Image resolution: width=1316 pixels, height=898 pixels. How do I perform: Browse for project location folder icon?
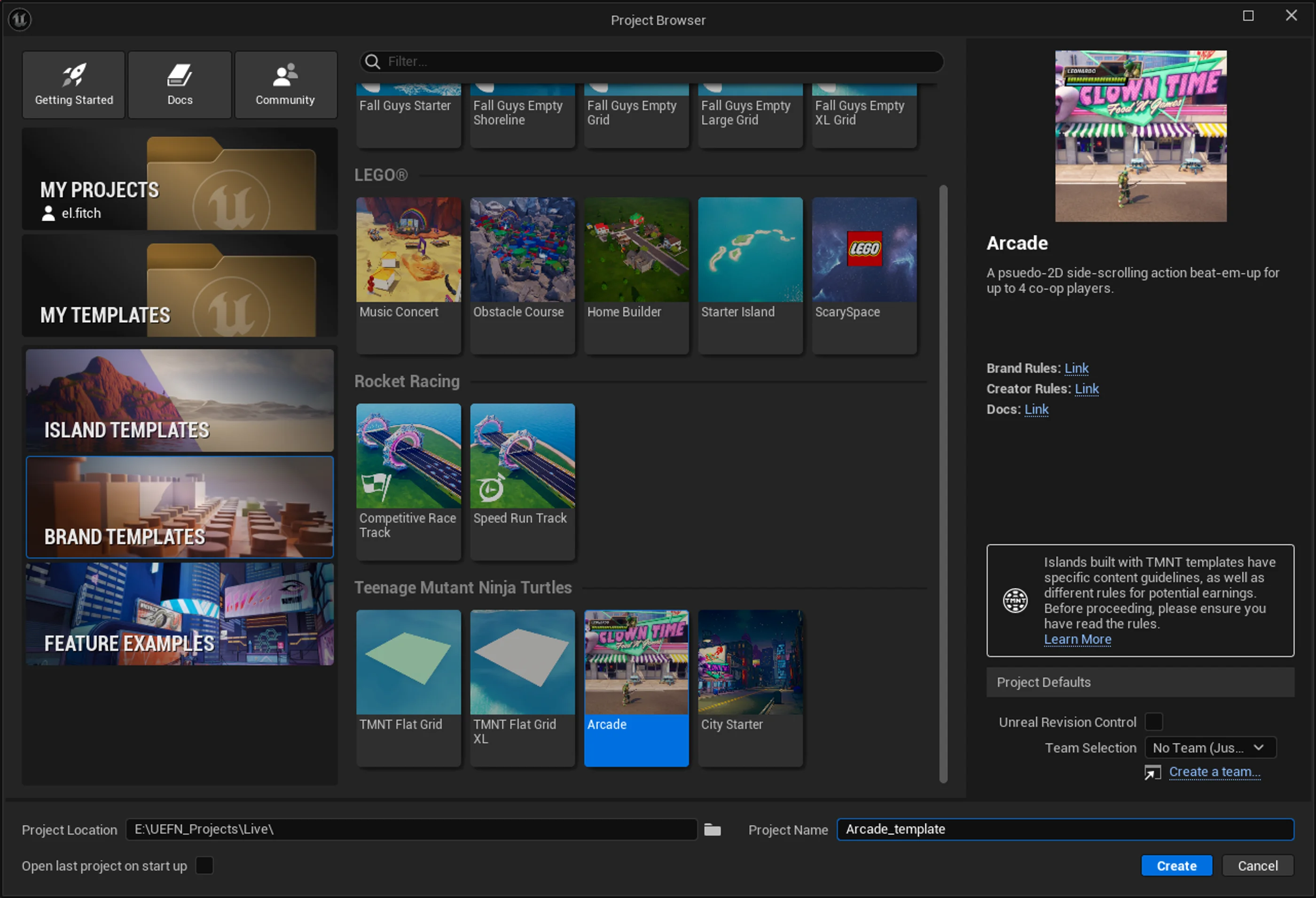(713, 829)
